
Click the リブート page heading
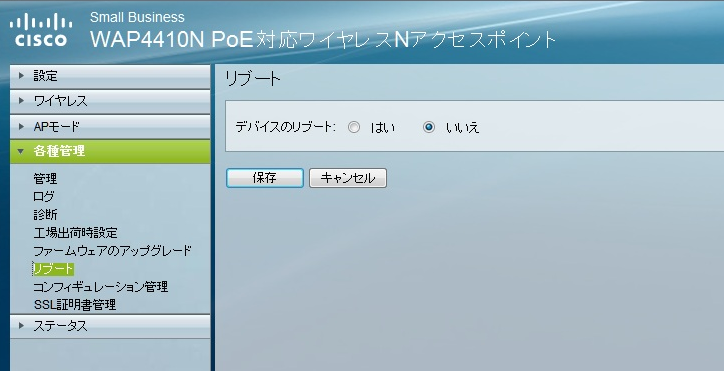(x=253, y=79)
